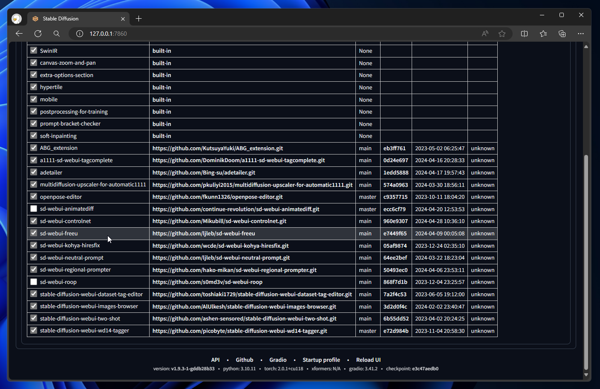
Task: Open the collections icon
Action: 562,34
